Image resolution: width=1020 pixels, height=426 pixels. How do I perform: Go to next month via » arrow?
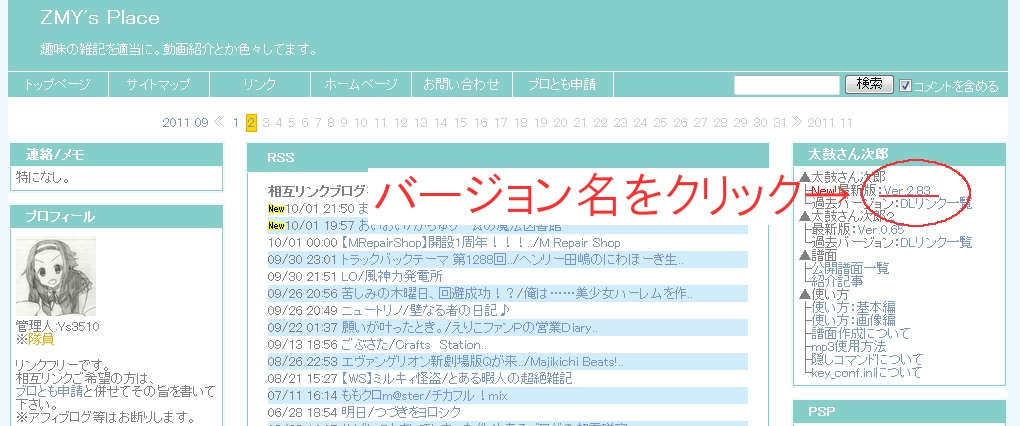pos(797,122)
